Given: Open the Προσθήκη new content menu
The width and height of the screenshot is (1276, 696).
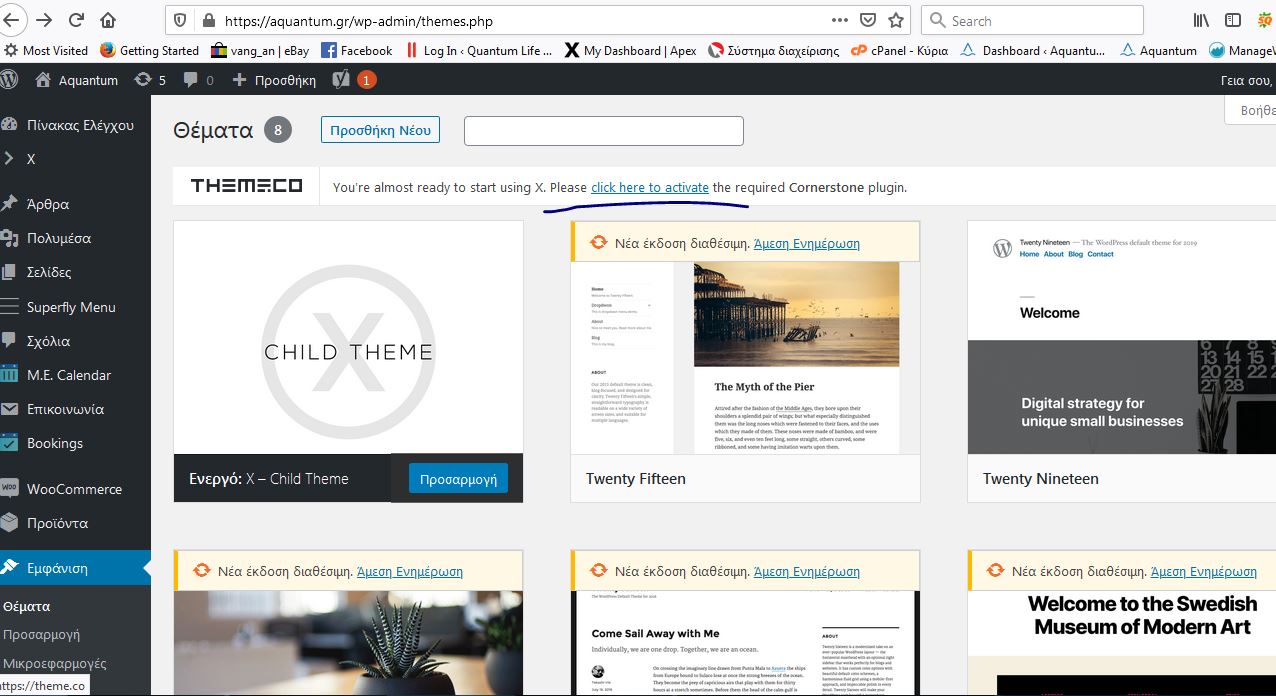Looking at the screenshot, I should pyautogui.click(x=274, y=80).
